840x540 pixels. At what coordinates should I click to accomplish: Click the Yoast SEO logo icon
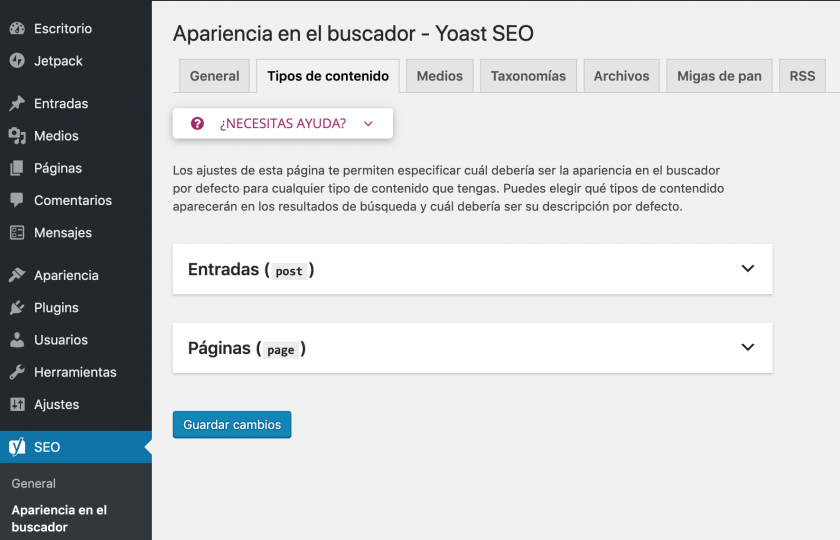coord(17,447)
